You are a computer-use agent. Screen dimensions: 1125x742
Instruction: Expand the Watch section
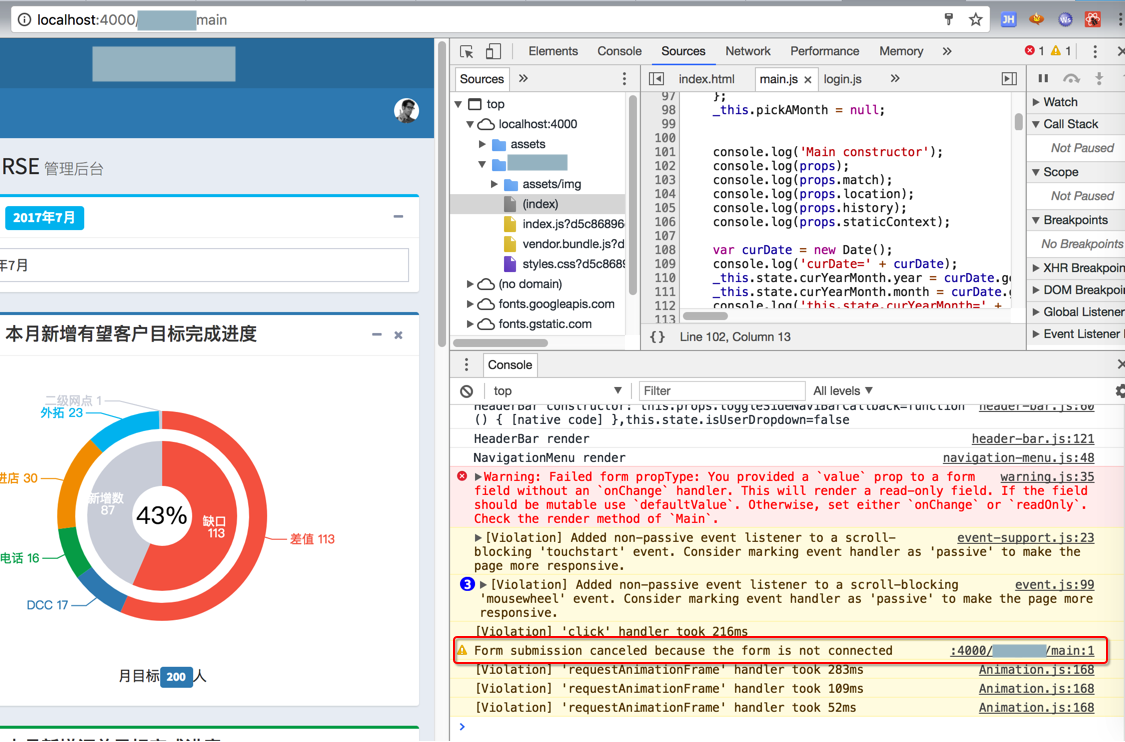point(1059,102)
